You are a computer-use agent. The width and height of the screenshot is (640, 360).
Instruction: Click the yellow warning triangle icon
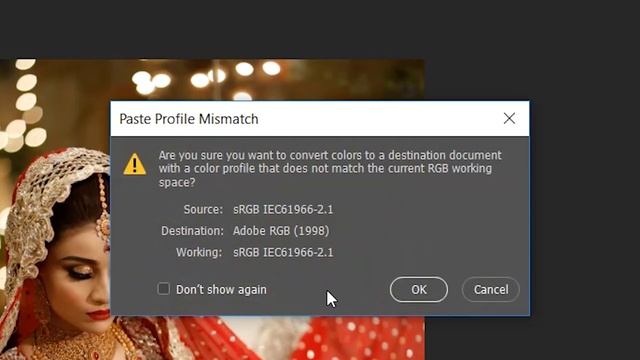point(135,164)
